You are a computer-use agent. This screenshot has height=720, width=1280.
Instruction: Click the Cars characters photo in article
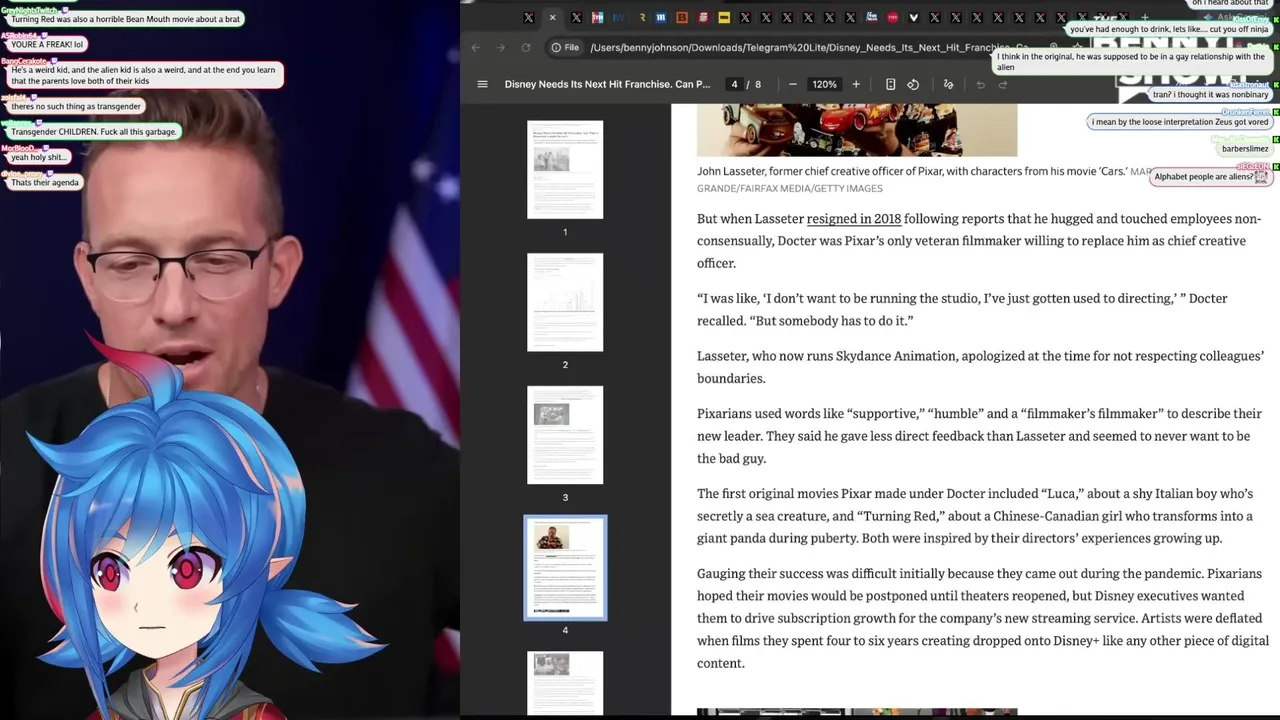[857, 130]
